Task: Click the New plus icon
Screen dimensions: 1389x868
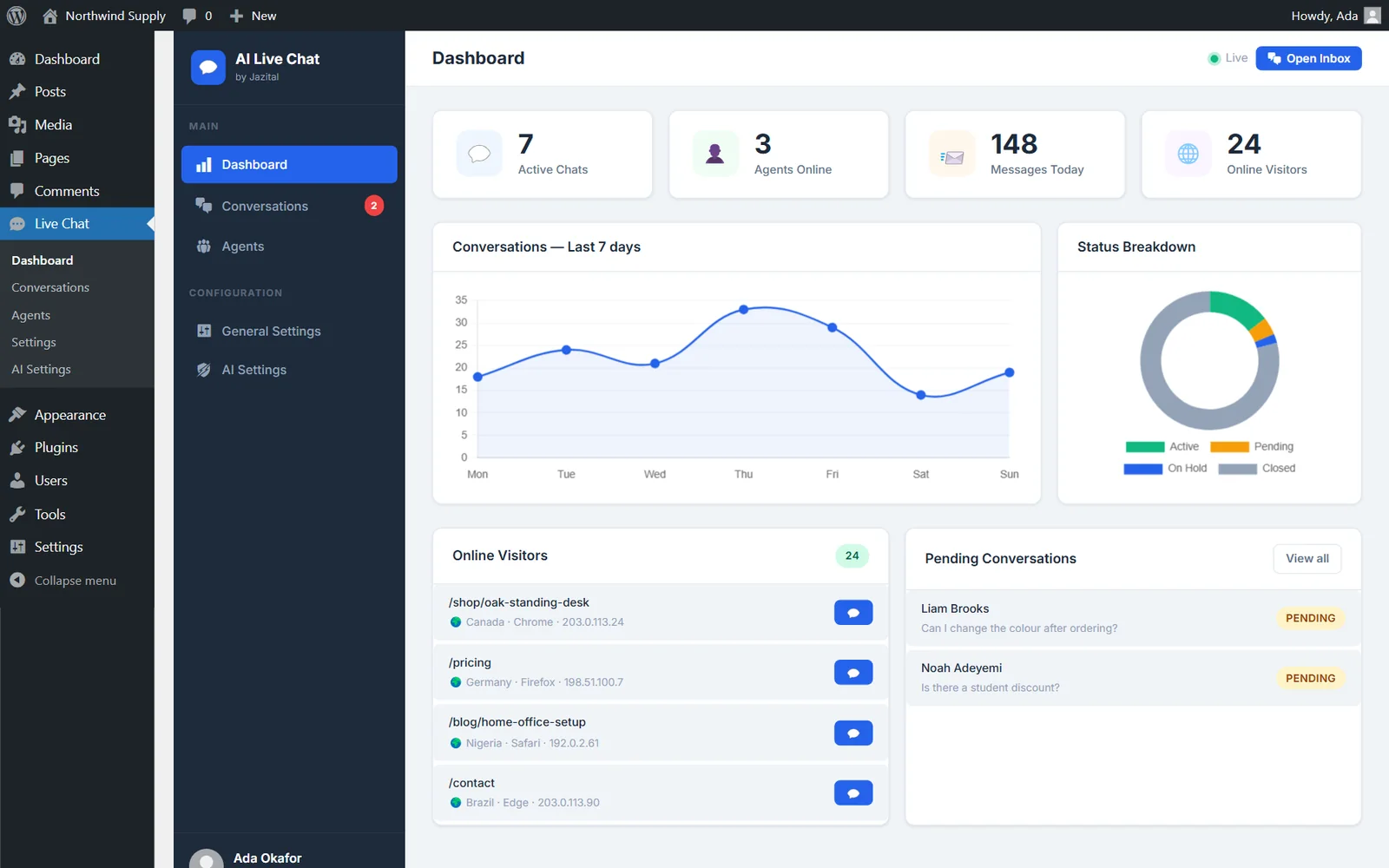Action: (236, 16)
